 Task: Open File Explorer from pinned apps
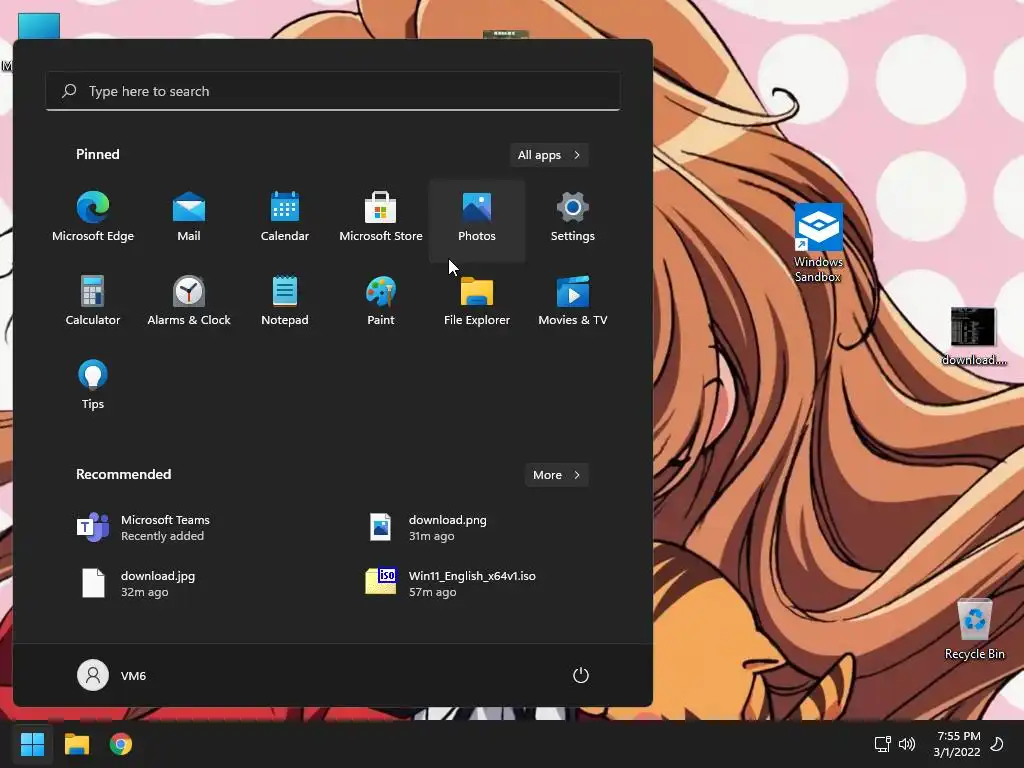(477, 302)
